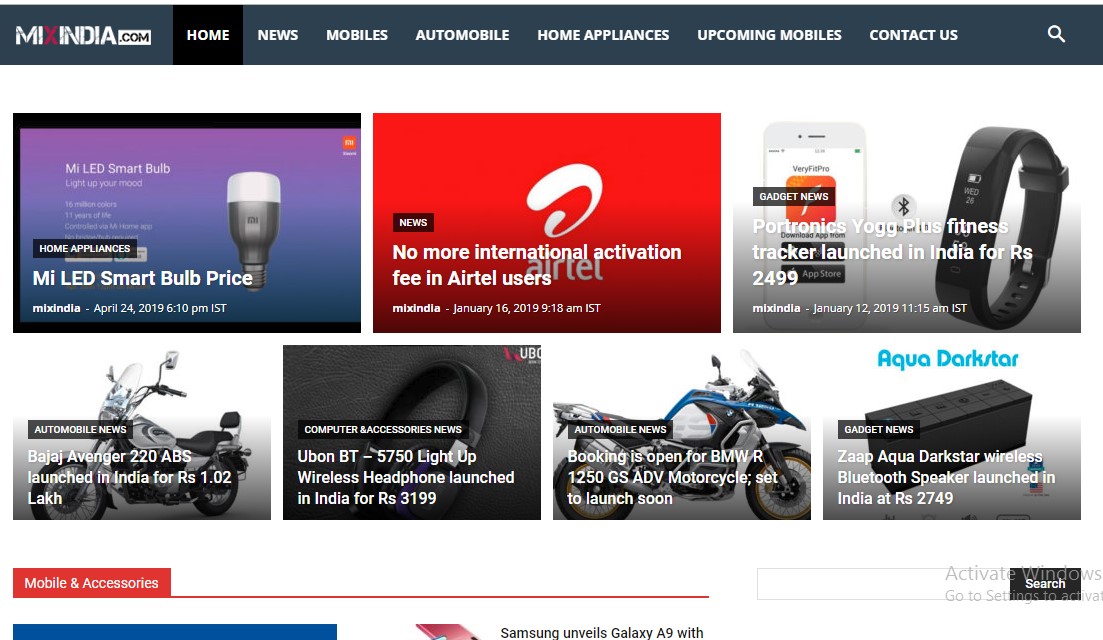Open Bajaj Avenger 220 ABS headline
Screen dimensions: 1103x640
(129, 477)
